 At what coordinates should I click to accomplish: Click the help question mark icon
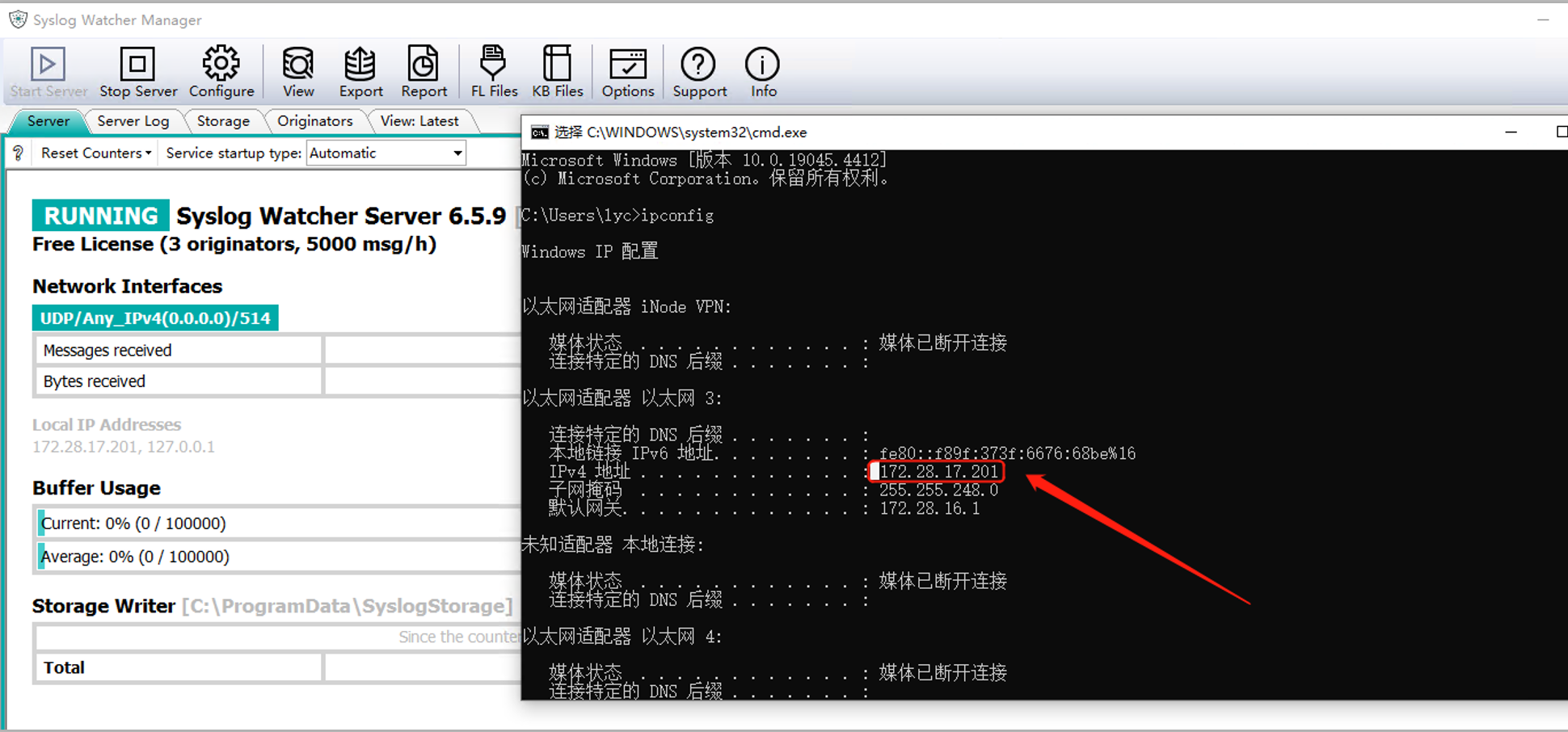(18, 153)
